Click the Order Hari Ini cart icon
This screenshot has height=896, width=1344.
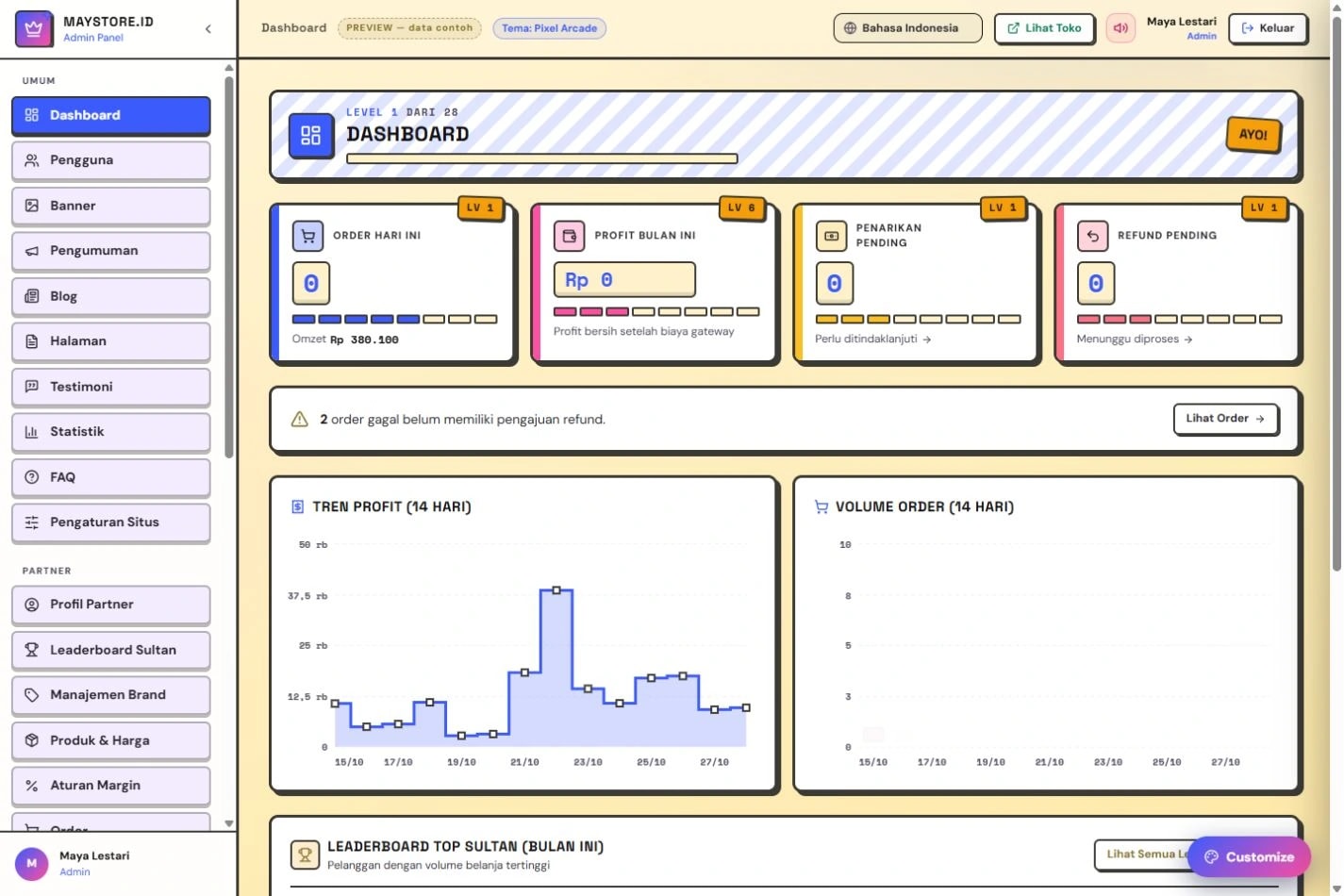pos(308,236)
